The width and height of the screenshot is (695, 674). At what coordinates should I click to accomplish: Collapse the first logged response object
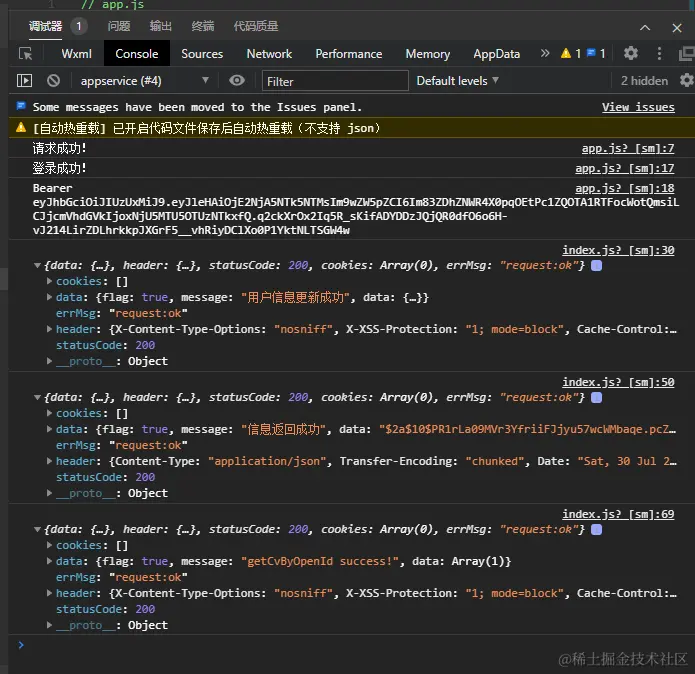point(38,265)
